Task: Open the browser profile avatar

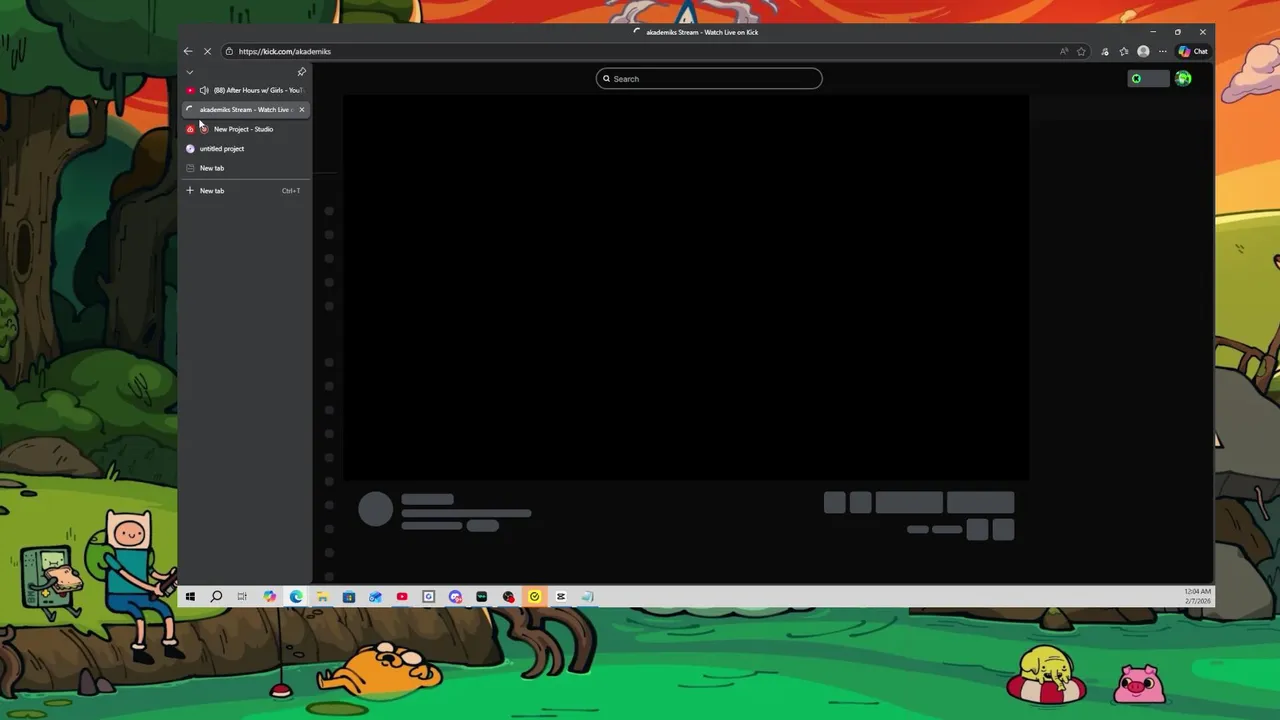Action: pyautogui.click(x=1143, y=51)
